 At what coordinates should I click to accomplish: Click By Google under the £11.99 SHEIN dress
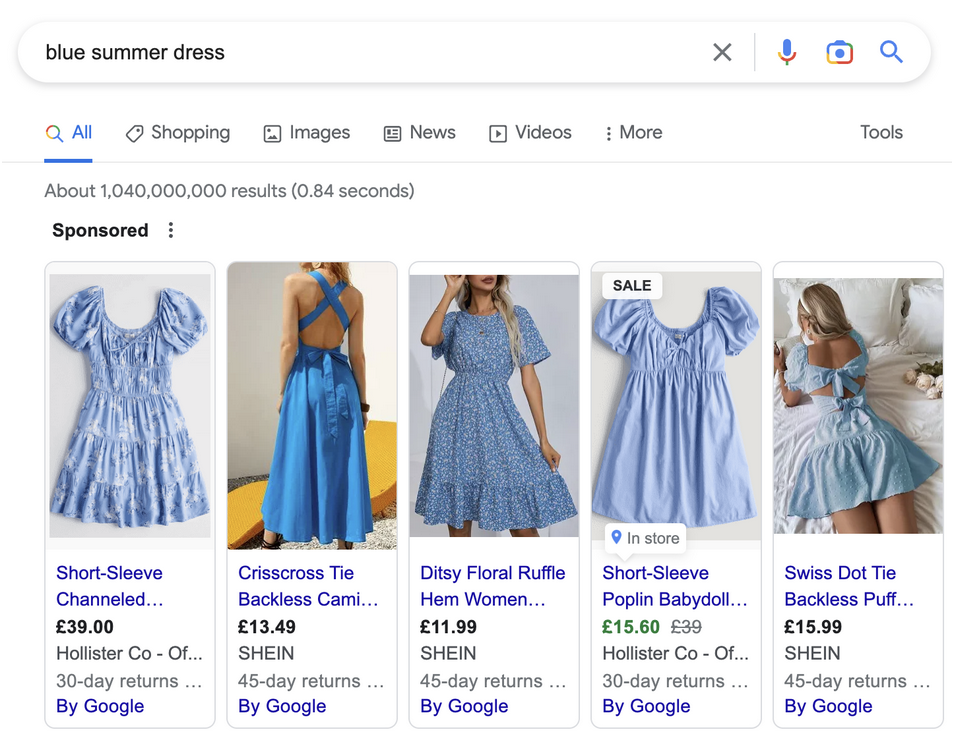[x=464, y=706]
